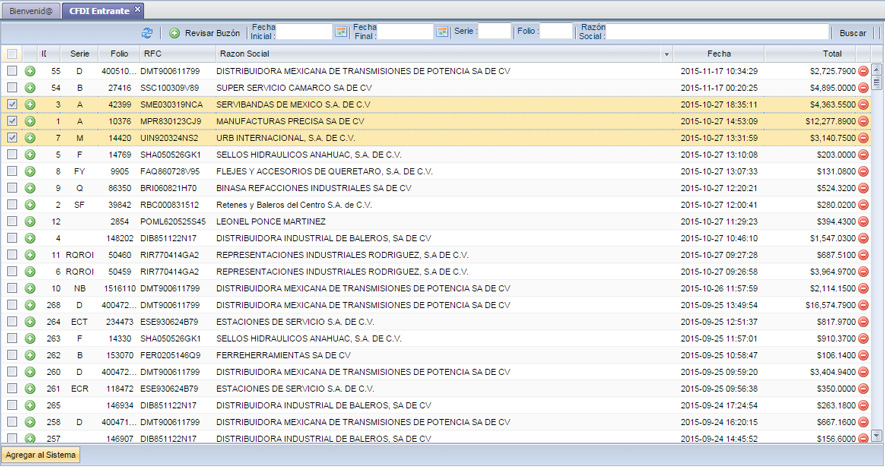
Task: Check the BINASA REFACCIONES INDUSTRIALES row
Action: click(12, 188)
